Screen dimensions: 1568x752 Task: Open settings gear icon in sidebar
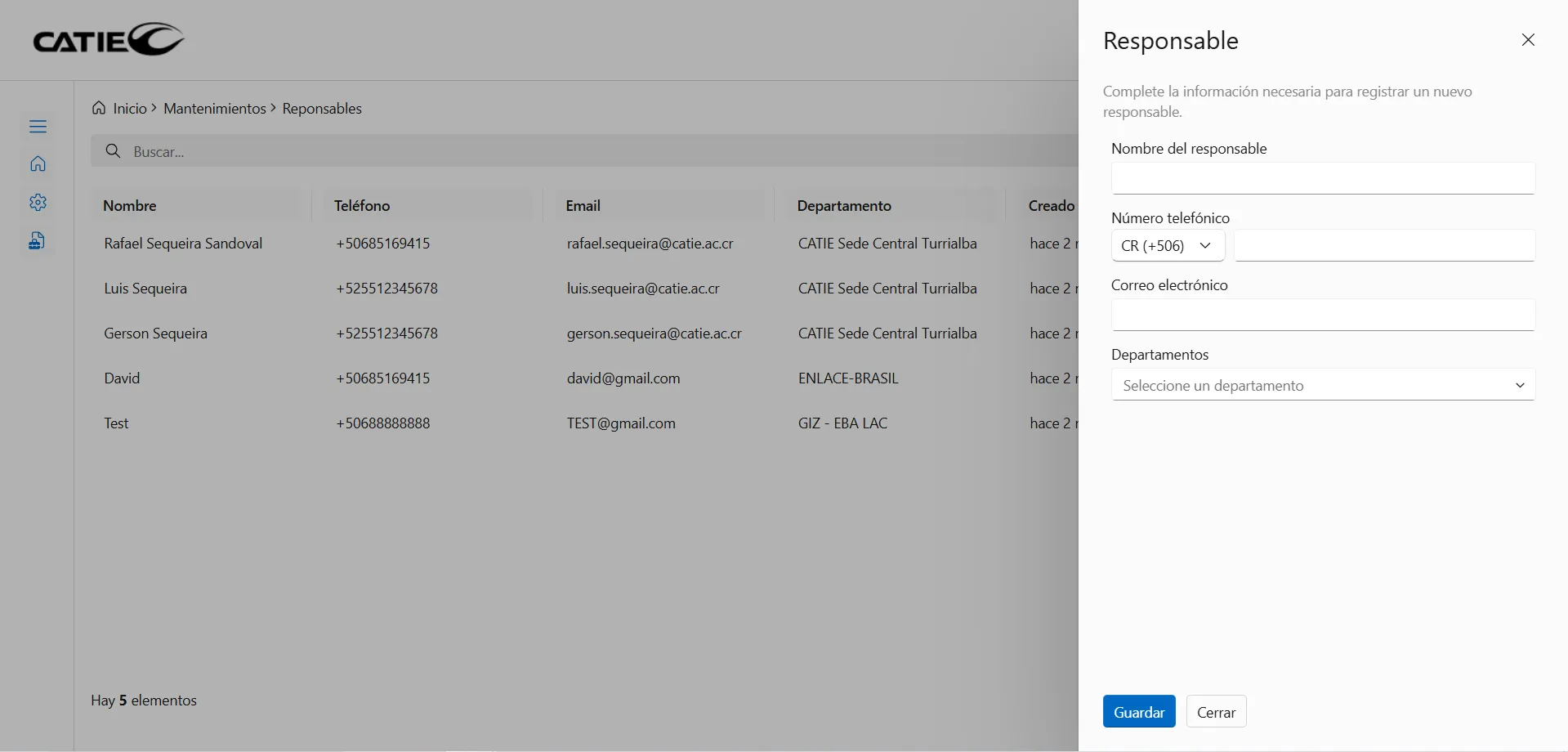point(38,203)
